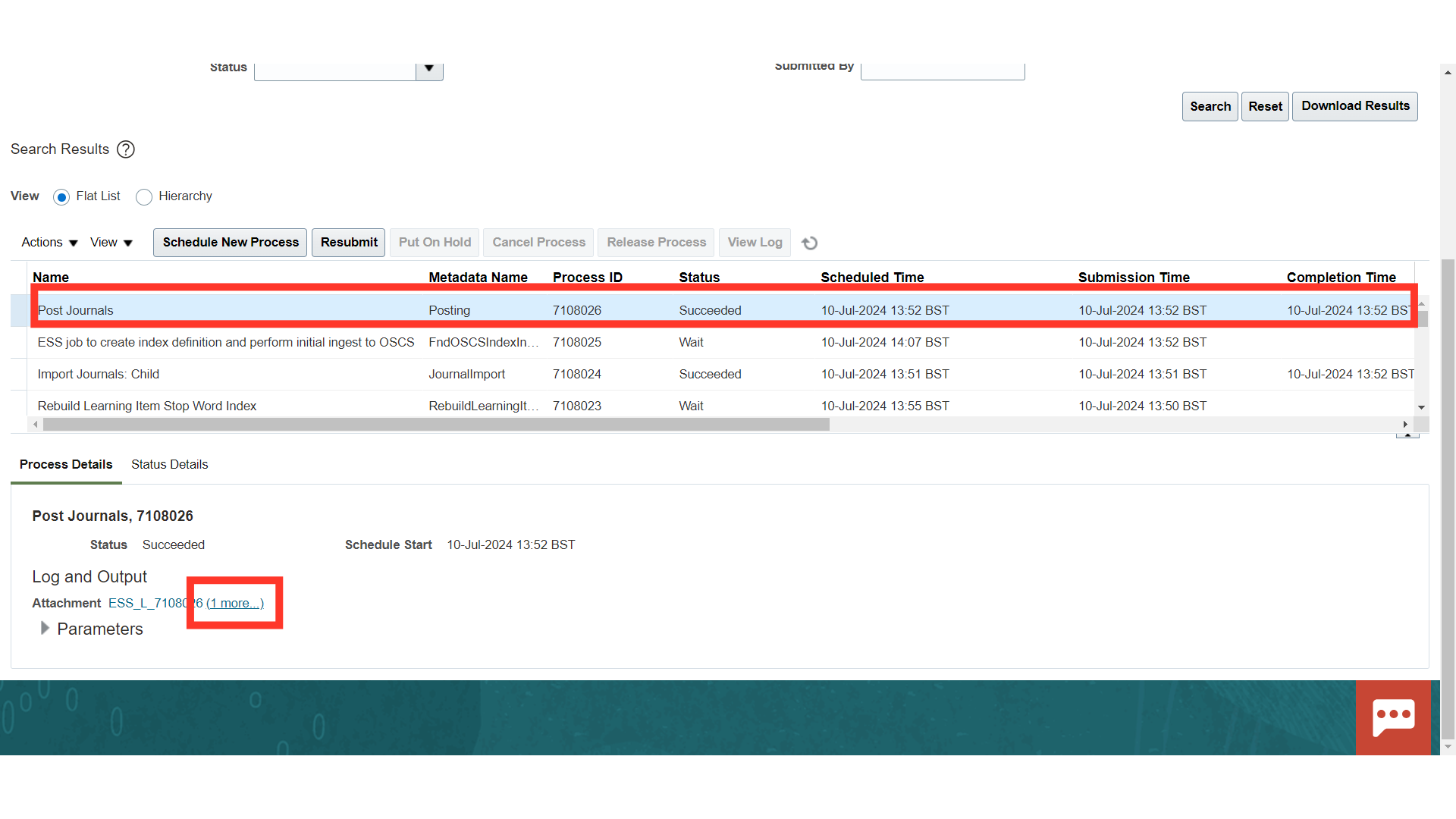Select the Flat List radio button
The height and width of the screenshot is (819, 1456).
(x=61, y=197)
